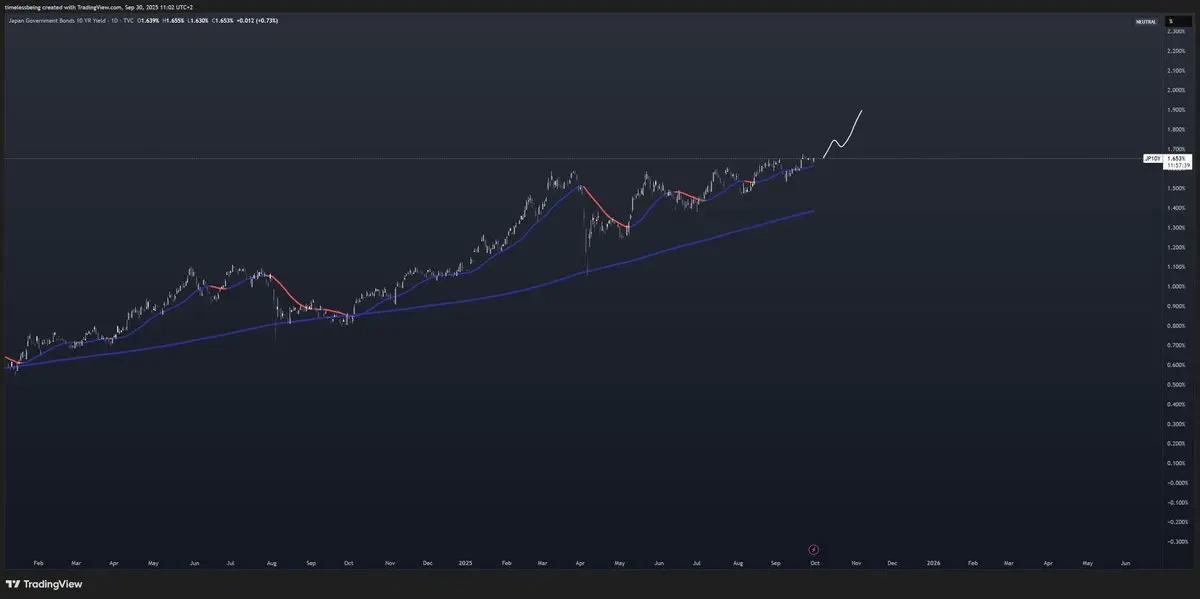Click the NEUTRAL badge above the chart
1200x599 pixels.
pos(1146,22)
